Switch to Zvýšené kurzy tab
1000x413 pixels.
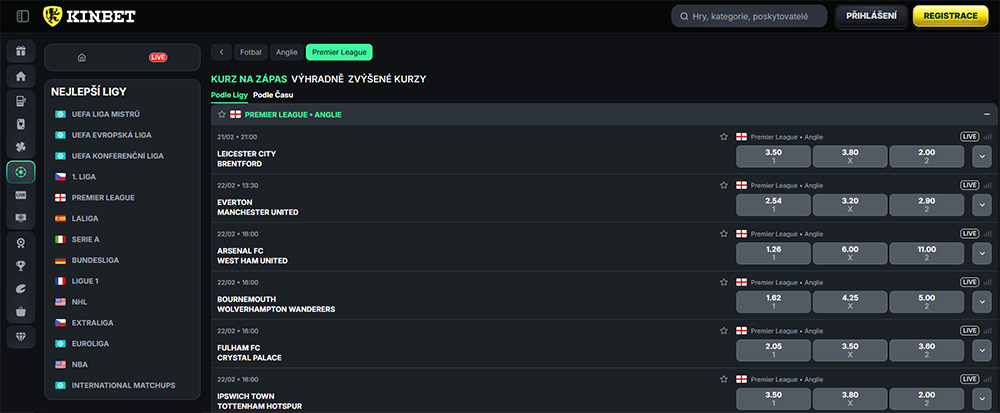coord(387,79)
